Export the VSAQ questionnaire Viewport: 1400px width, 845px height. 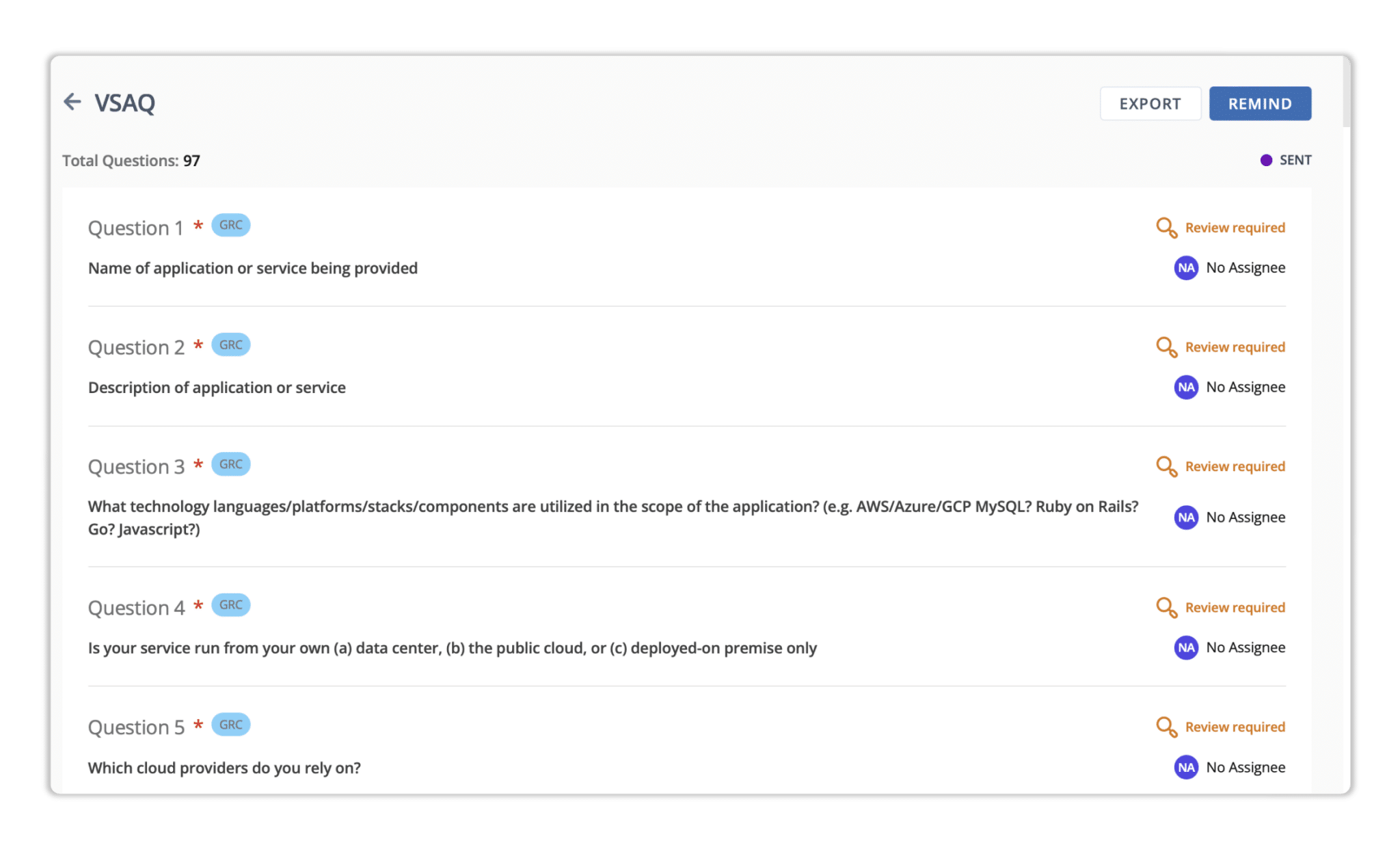tap(1150, 104)
